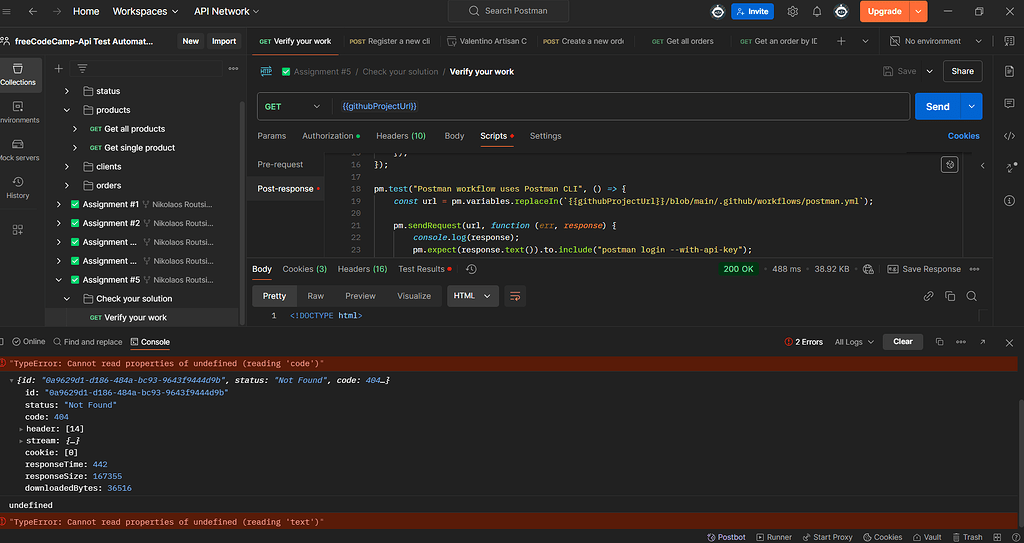This screenshot has width=1024, height=543.
Task: Open the notifications bell icon
Action: pyautogui.click(x=817, y=11)
